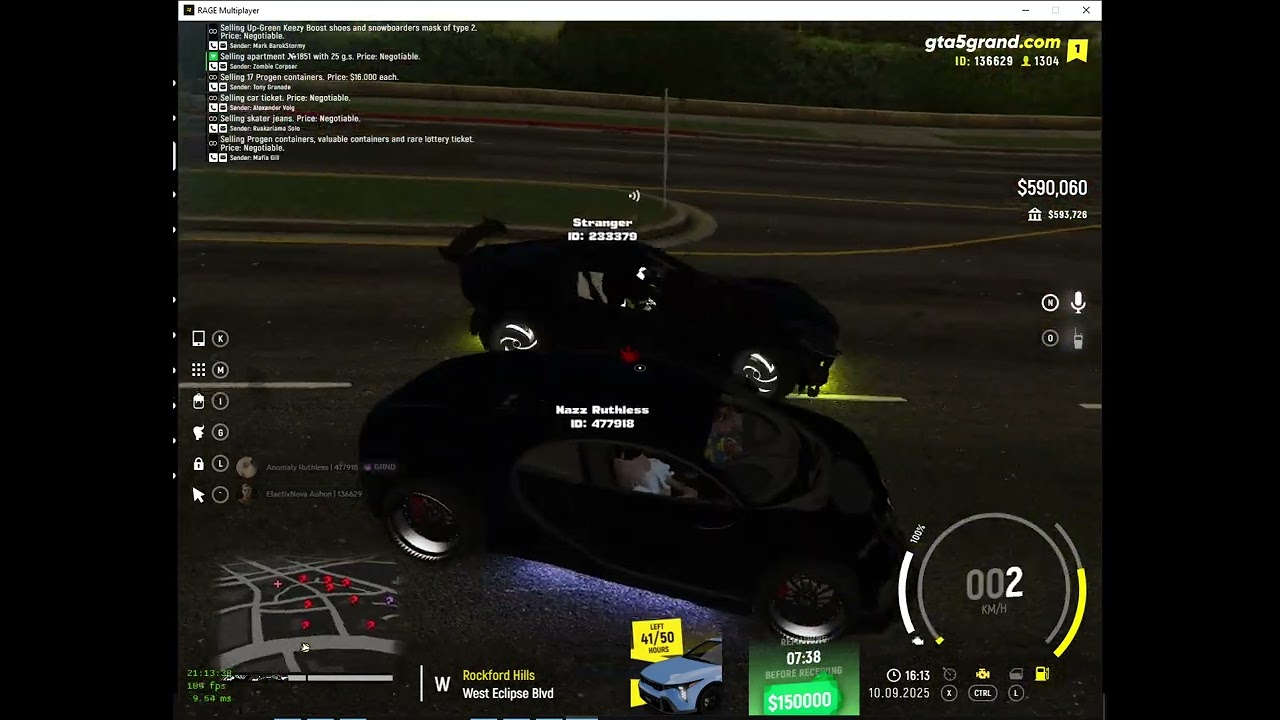Message sender Alexander Volg envelope icon

tap(223, 108)
